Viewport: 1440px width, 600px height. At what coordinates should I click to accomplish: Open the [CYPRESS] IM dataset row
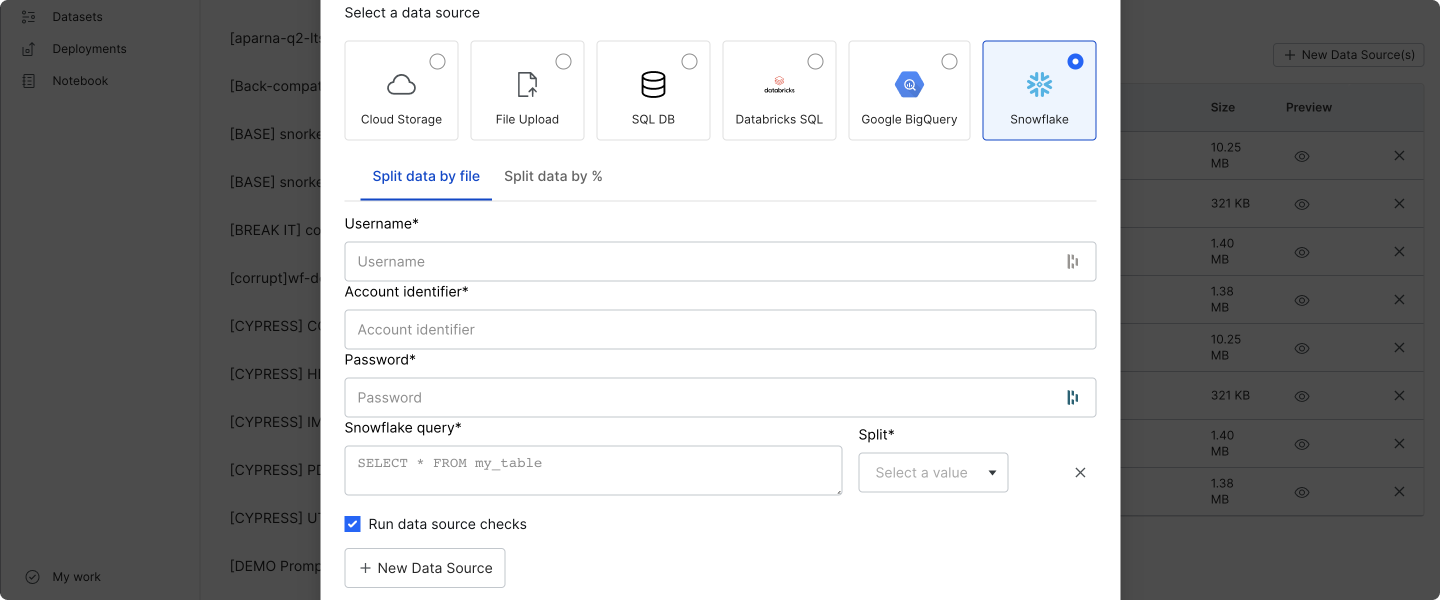(x=275, y=422)
